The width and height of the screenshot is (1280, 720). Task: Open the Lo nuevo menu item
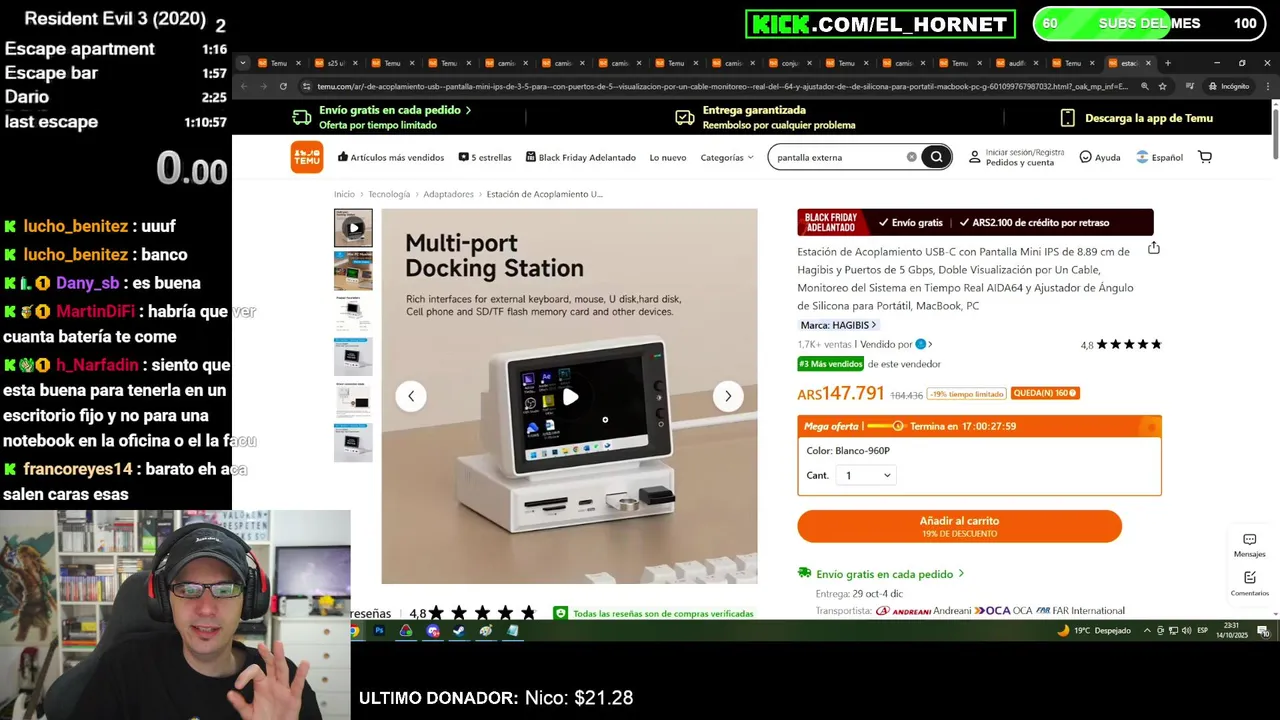pyautogui.click(x=668, y=157)
